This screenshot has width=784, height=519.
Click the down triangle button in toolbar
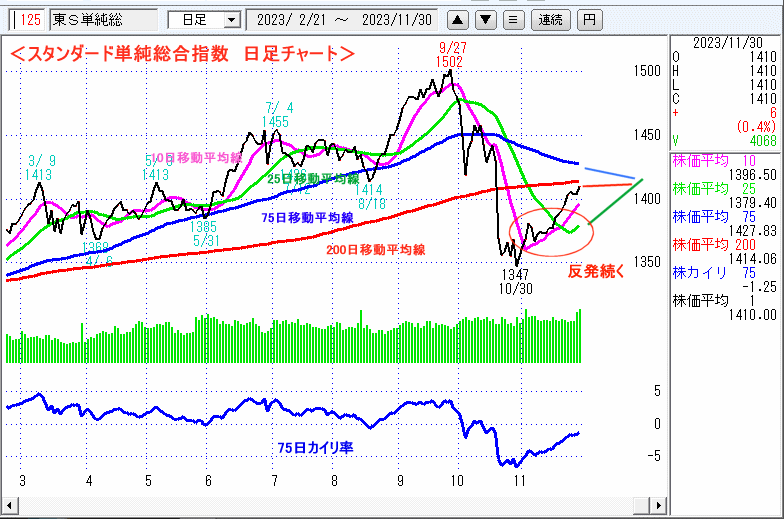485,19
